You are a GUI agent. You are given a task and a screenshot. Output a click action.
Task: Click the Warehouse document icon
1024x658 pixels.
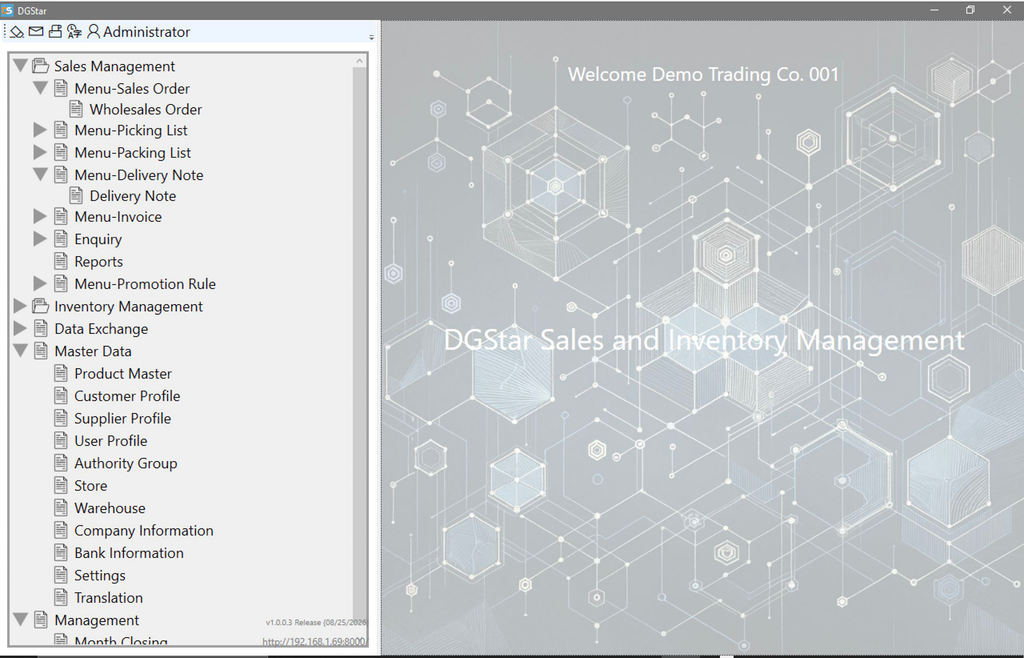click(x=61, y=508)
